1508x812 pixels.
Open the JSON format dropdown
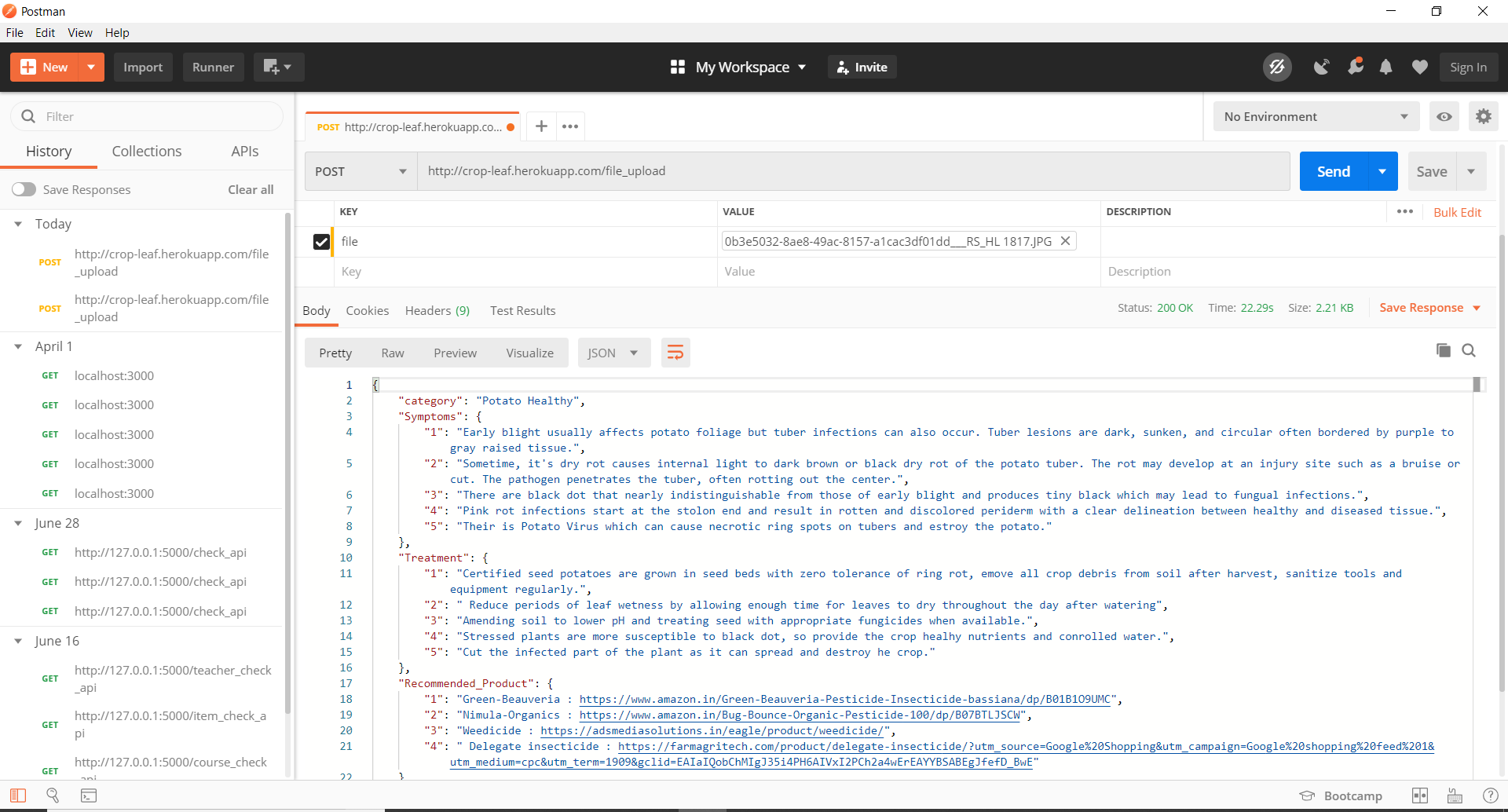[613, 353]
